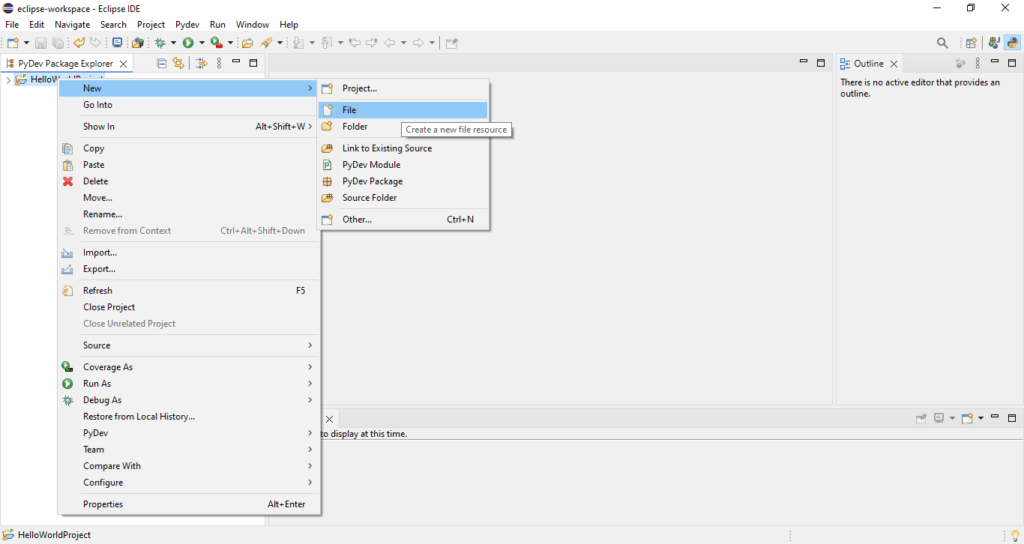Open the Navigate menu in menu bar
Image resolution: width=1024 pixels, height=544 pixels.
point(72,24)
